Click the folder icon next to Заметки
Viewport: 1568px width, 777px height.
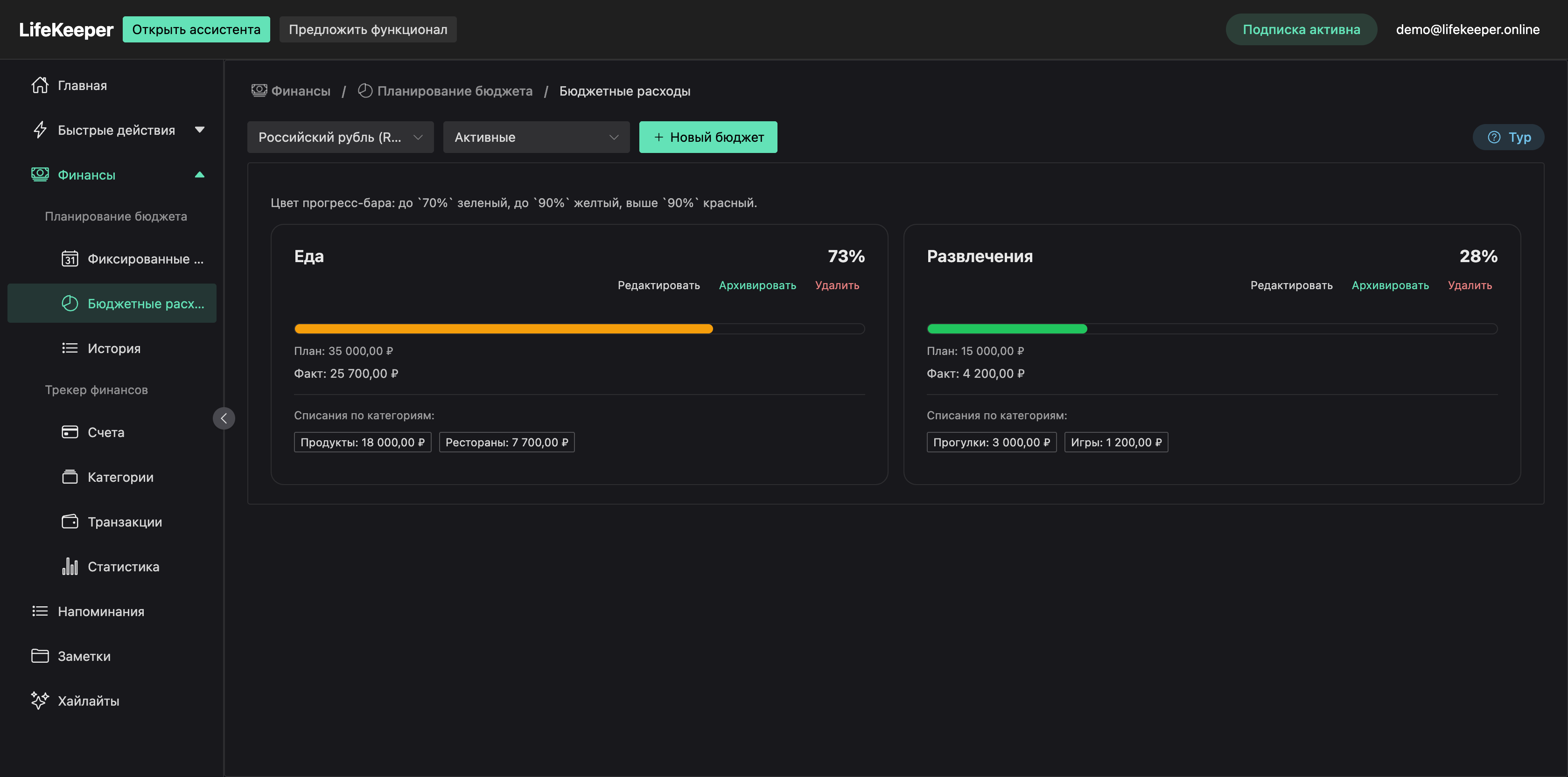[x=40, y=657]
